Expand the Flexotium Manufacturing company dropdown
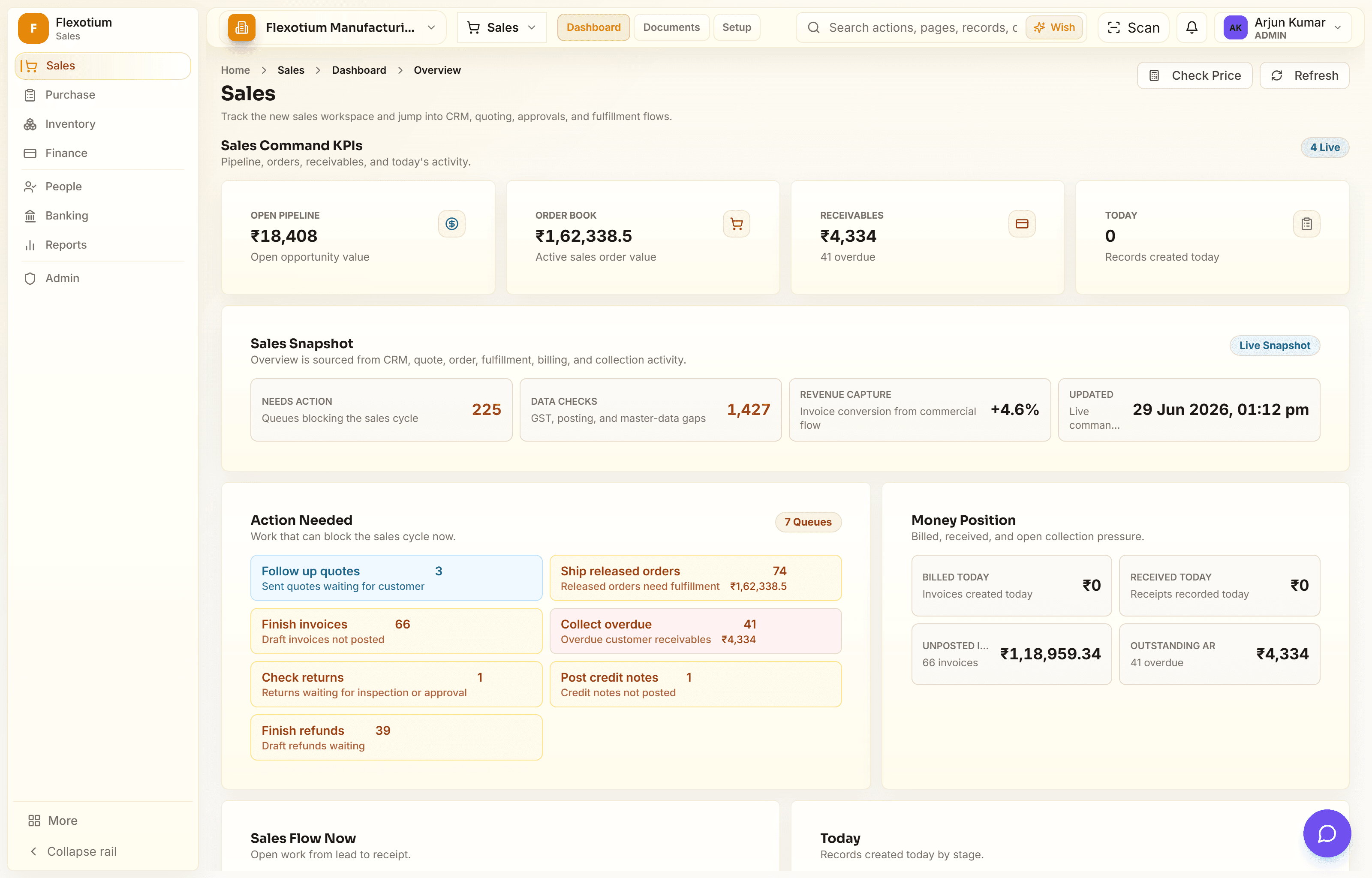Image resolution: width=1372 pixels, height=878 pixels. pyautogui.click(x=333, y=27)
